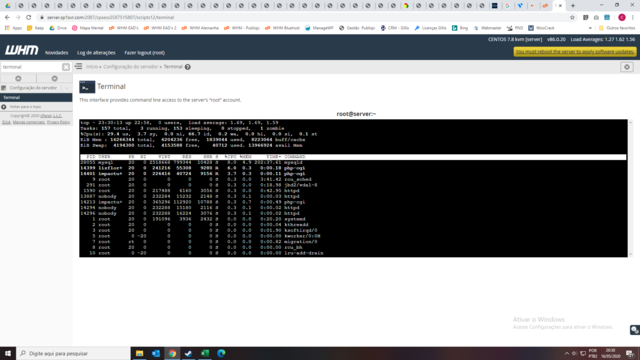640x360 pixels.
Task: Click the terminal column header bar
Action: [353, 157]
